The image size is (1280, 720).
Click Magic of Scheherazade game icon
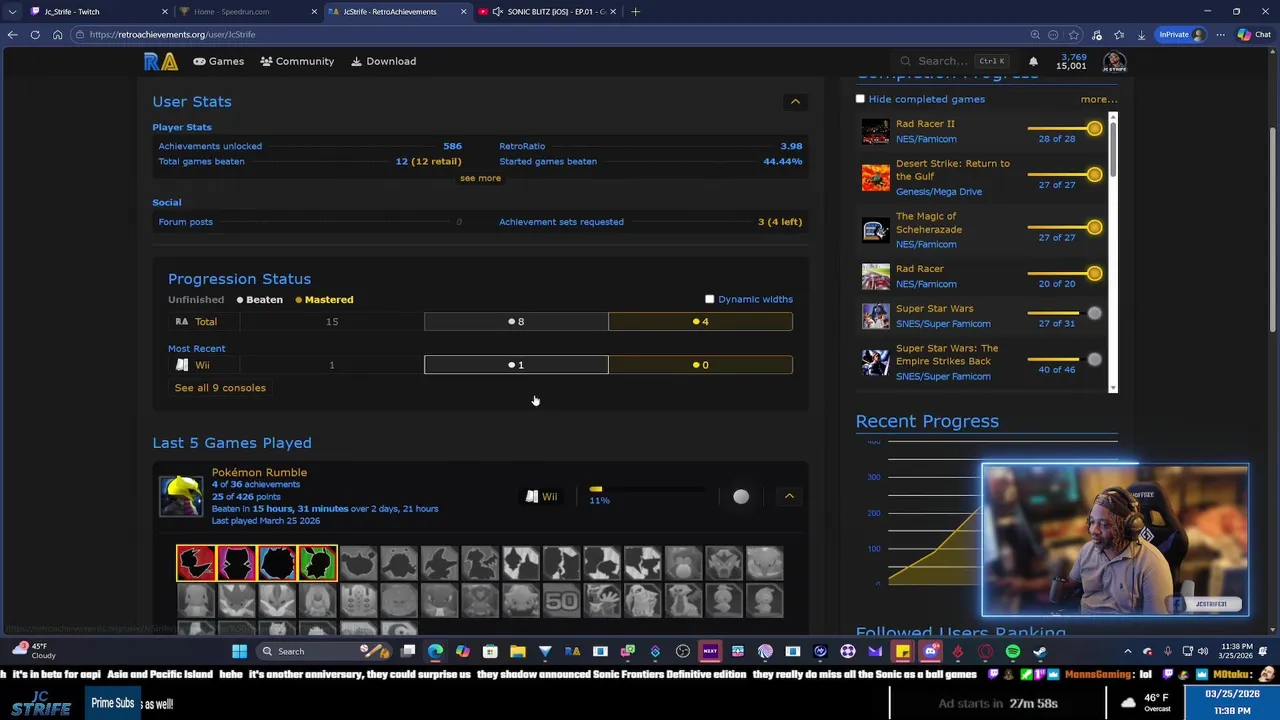(x=875, y=230)
